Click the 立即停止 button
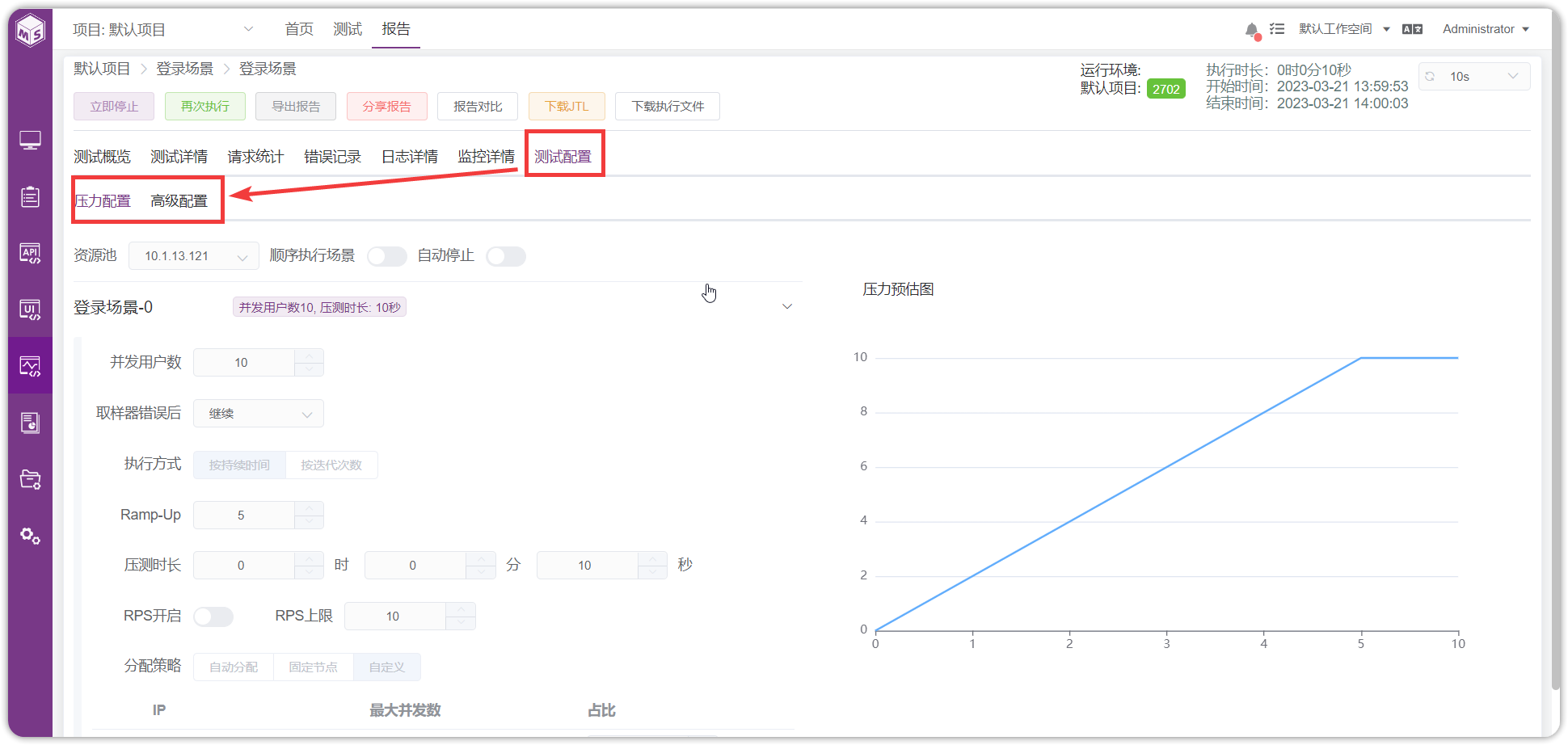Image resolution: width=1568 pixels, height=745 pixels. point(114,106)
